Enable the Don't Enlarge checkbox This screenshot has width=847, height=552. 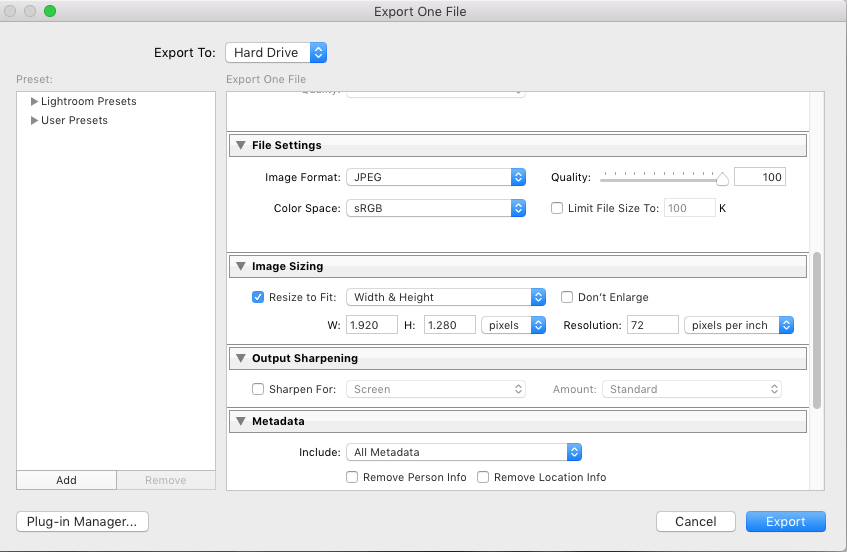[567, 297]
